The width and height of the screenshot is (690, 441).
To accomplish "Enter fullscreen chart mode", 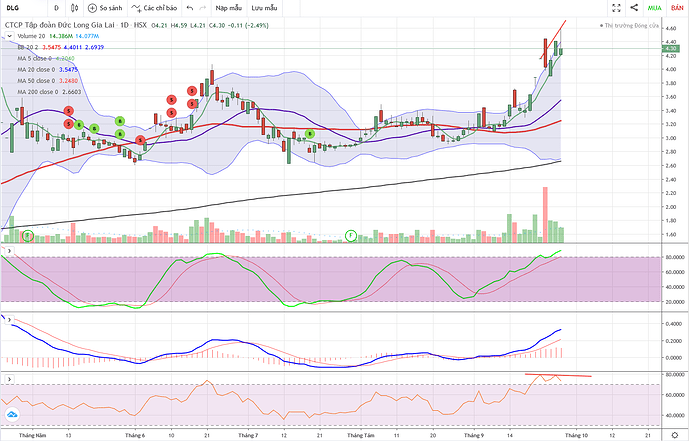I will tap(616, 8).
